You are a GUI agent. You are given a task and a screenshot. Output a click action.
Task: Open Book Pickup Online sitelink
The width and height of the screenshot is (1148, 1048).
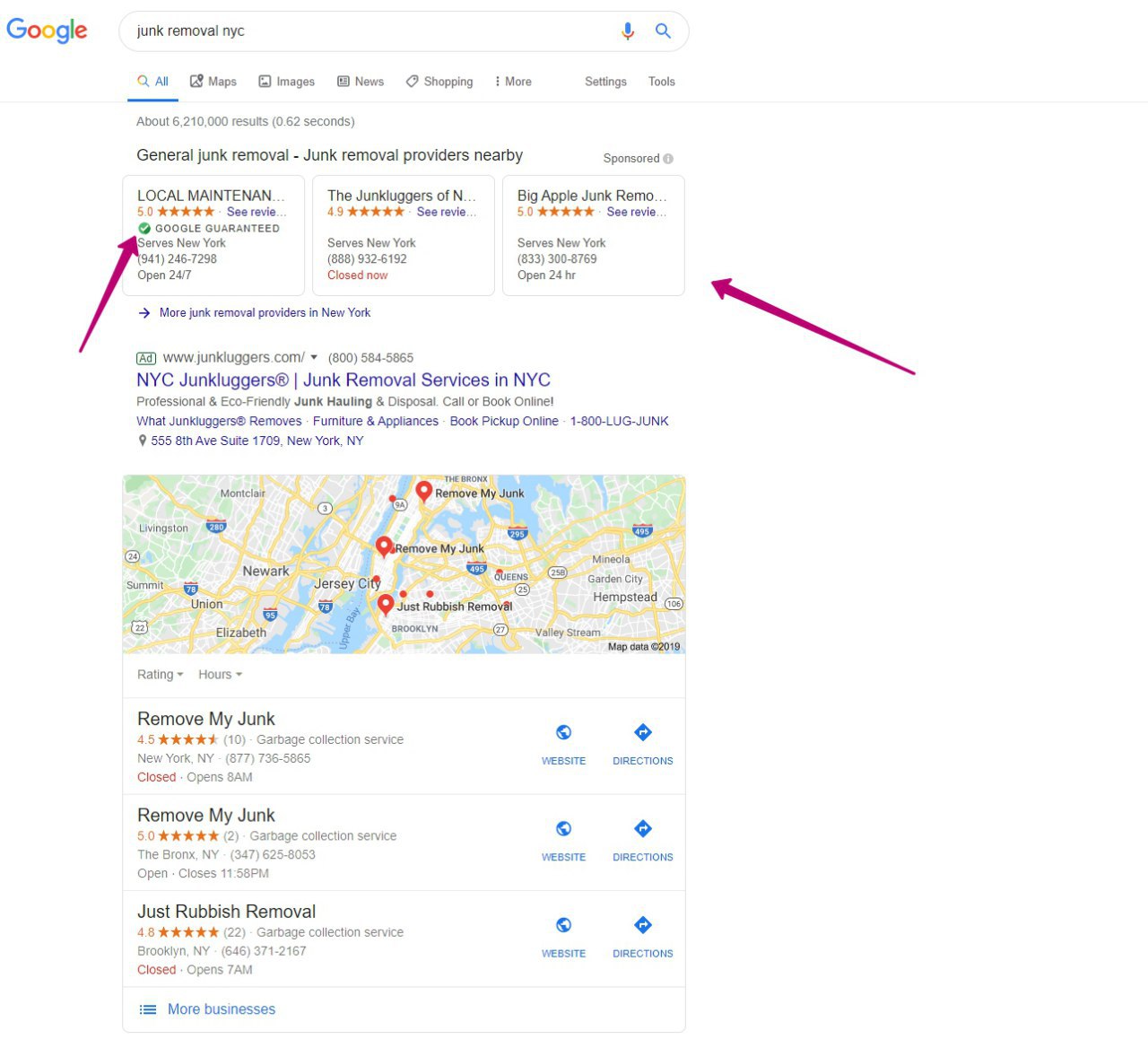click(504, 421)
